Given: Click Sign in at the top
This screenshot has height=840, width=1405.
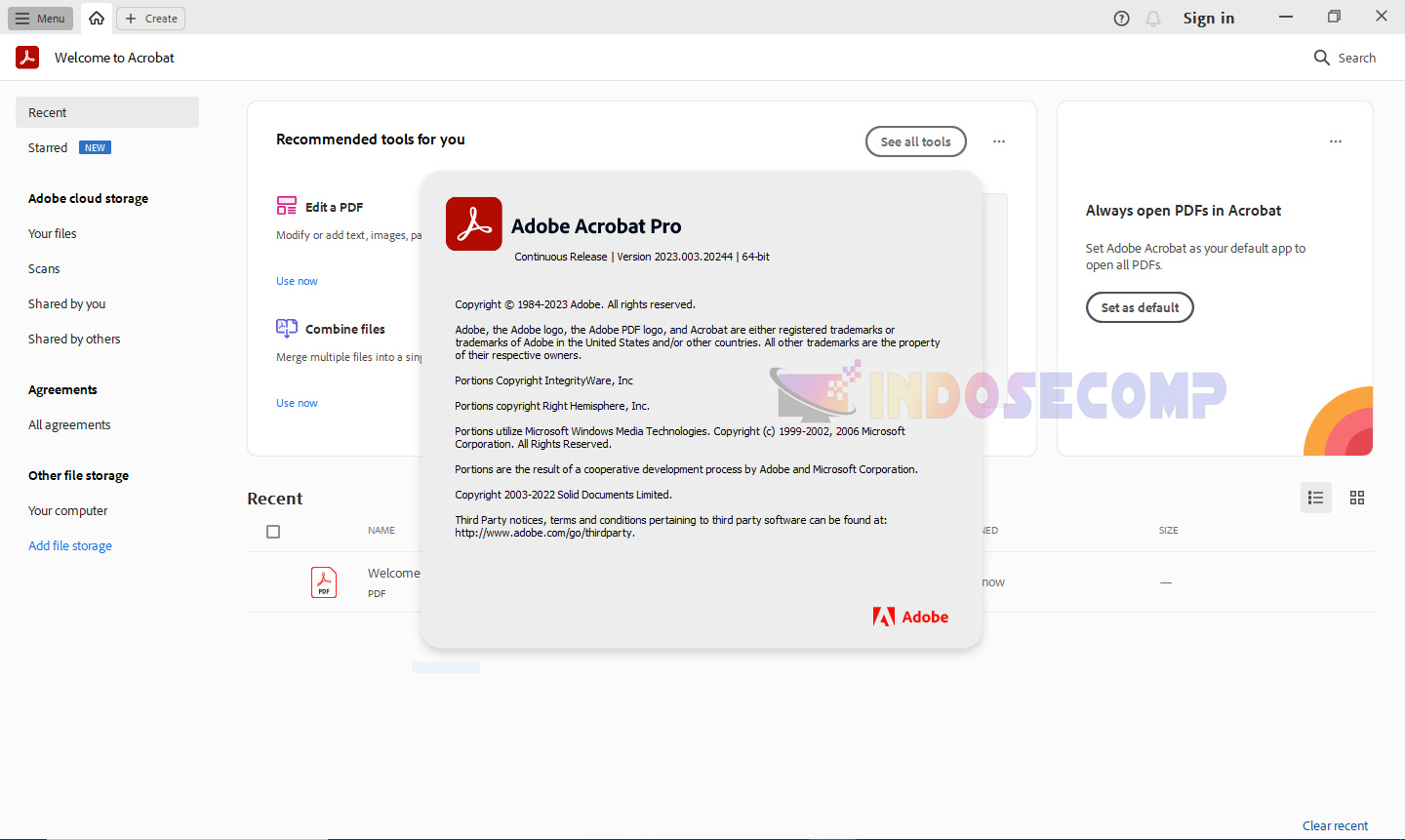Looking at the screenshot, I should pyautogui.click(x=1209, y=19).
